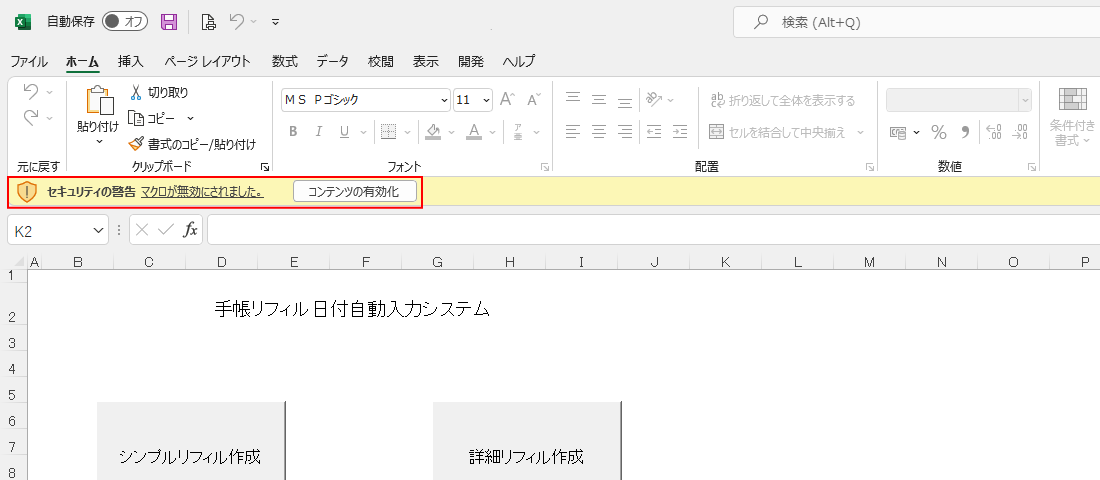Toggle bold formatting

(294, 132)
